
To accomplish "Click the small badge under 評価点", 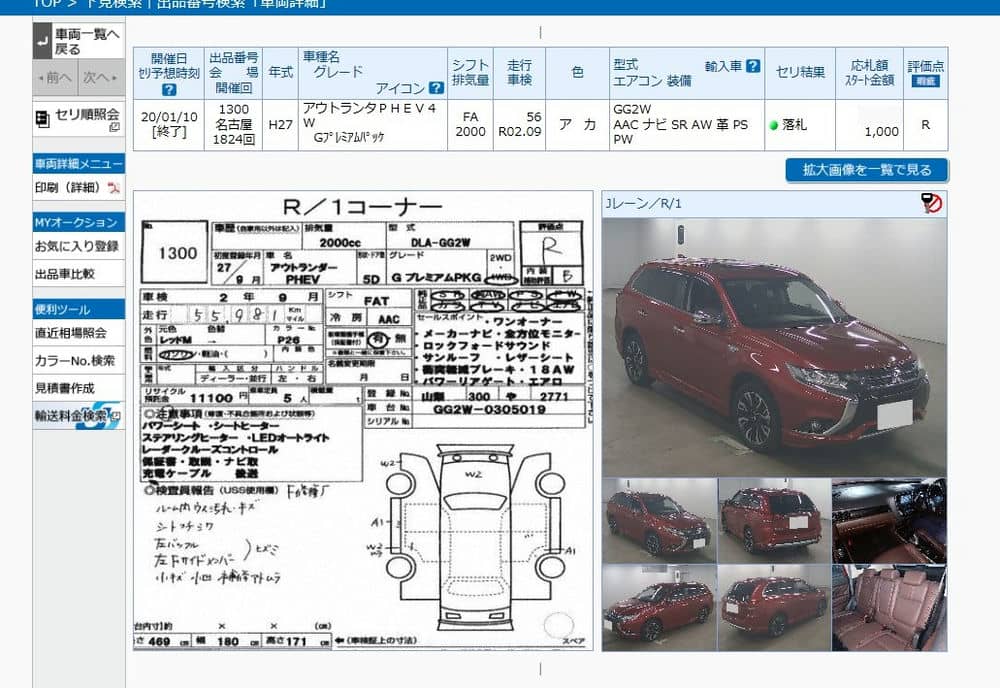I will [x=925, y=82].
